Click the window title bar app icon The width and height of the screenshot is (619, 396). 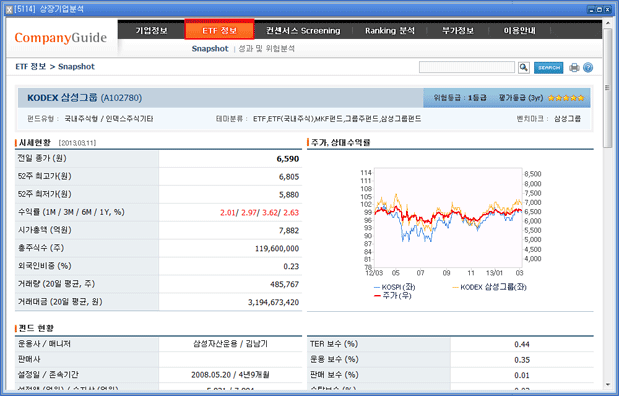(x=9, y=9)
